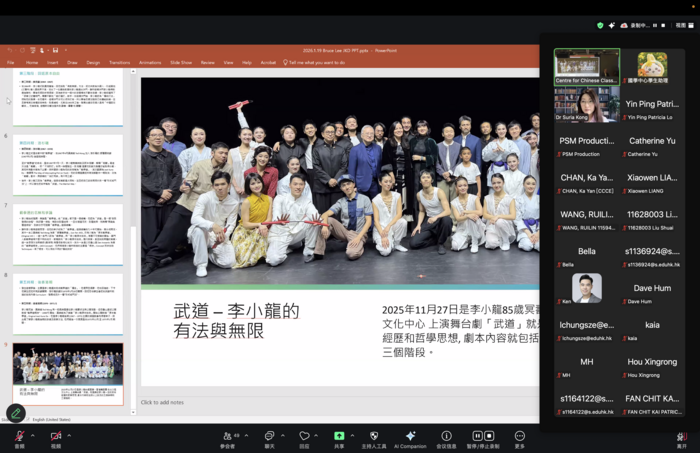Click the AI sparkle icon at top right
700x453 pixels.
(x=612, y=25)
